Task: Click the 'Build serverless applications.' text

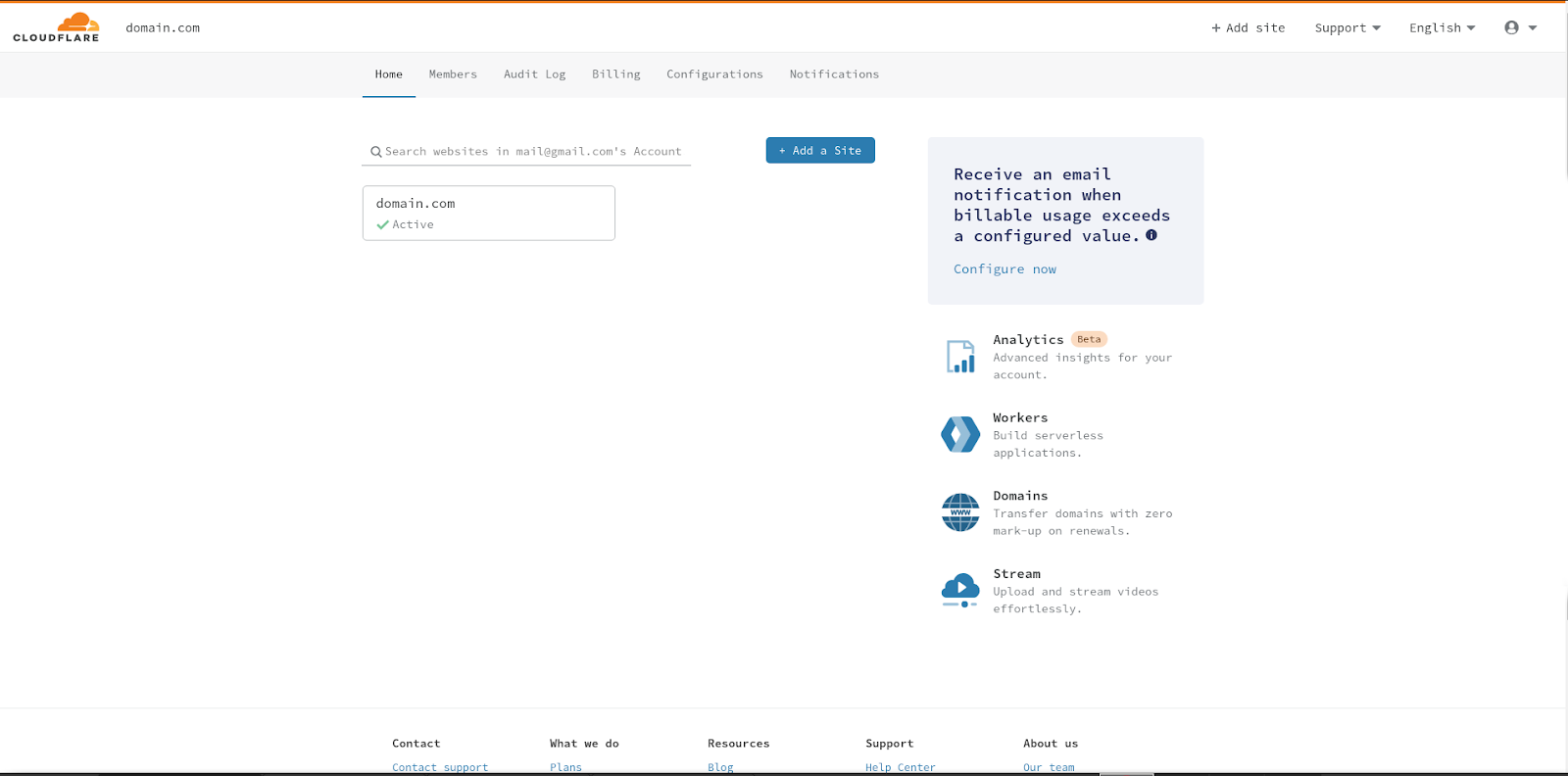Action: click(x=1048, y=444)
